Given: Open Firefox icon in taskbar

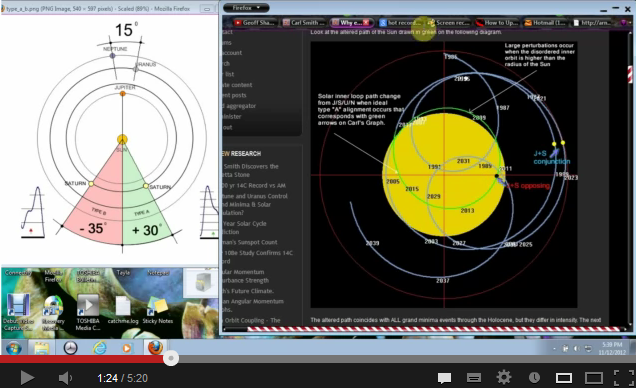Looking at the screenshot, I should pos(155,347).
